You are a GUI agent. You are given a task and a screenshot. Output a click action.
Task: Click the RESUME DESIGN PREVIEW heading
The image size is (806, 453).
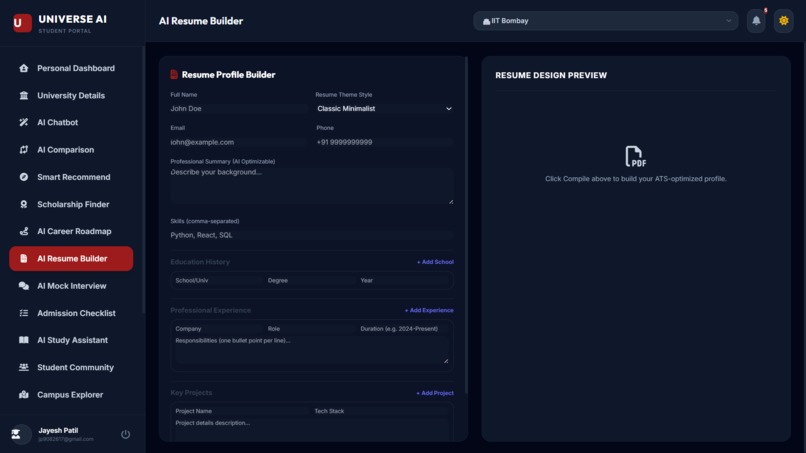(551, 75)
